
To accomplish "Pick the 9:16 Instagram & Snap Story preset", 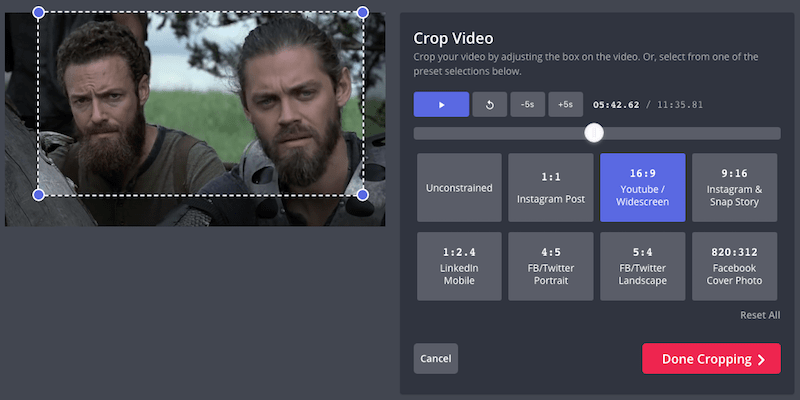I will [735, 188].
